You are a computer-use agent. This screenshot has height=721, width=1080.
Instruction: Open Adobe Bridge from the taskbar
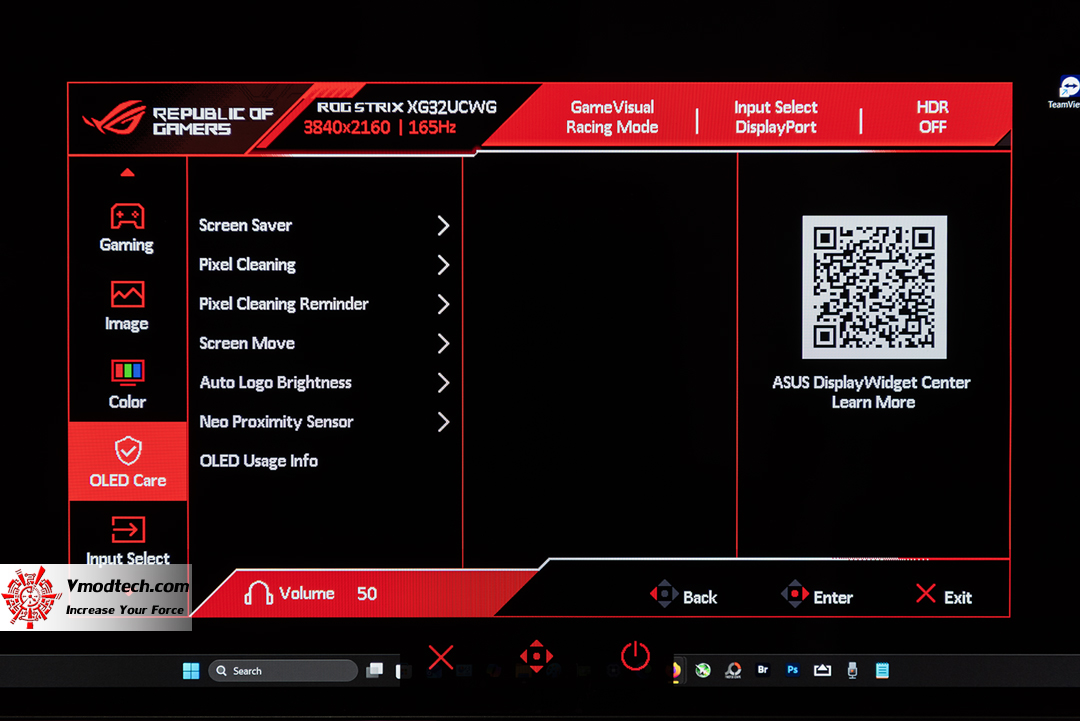pyautogui.click(x=762, y=669)
